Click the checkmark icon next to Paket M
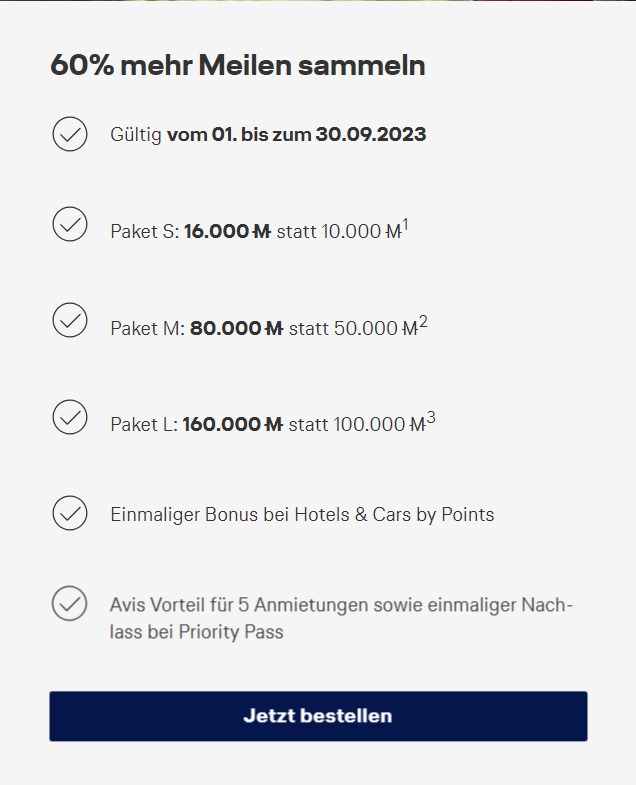This screenshot has width=636, height=785. click(70, 321)
